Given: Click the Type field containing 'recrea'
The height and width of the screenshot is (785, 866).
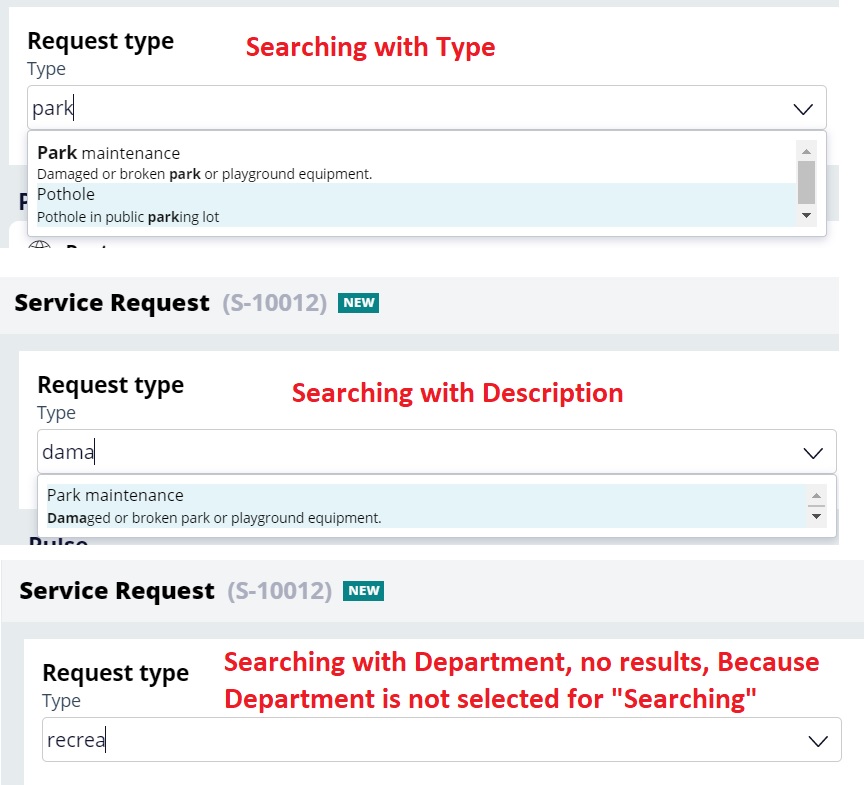Looking at the screenshot, I should 300,740.
